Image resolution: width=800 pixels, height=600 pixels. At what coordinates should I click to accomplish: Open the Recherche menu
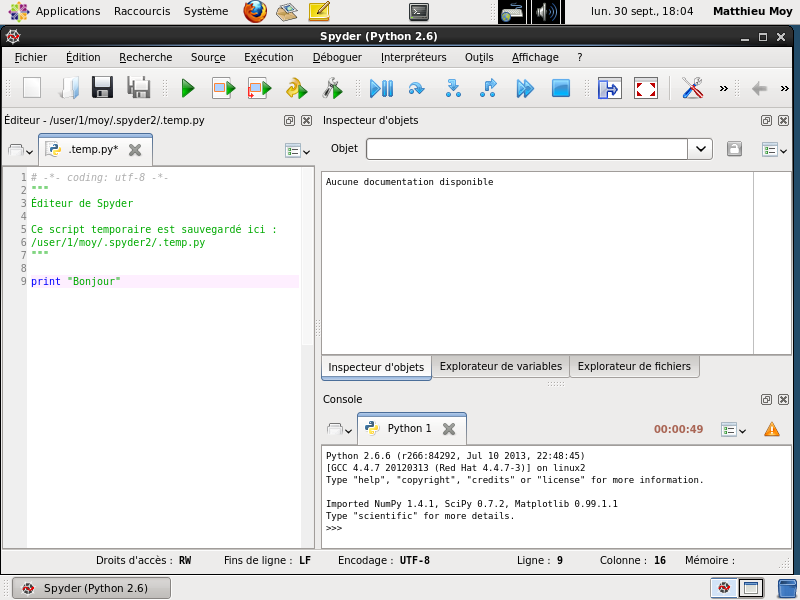pyautogui.click(x=145, y=57)
